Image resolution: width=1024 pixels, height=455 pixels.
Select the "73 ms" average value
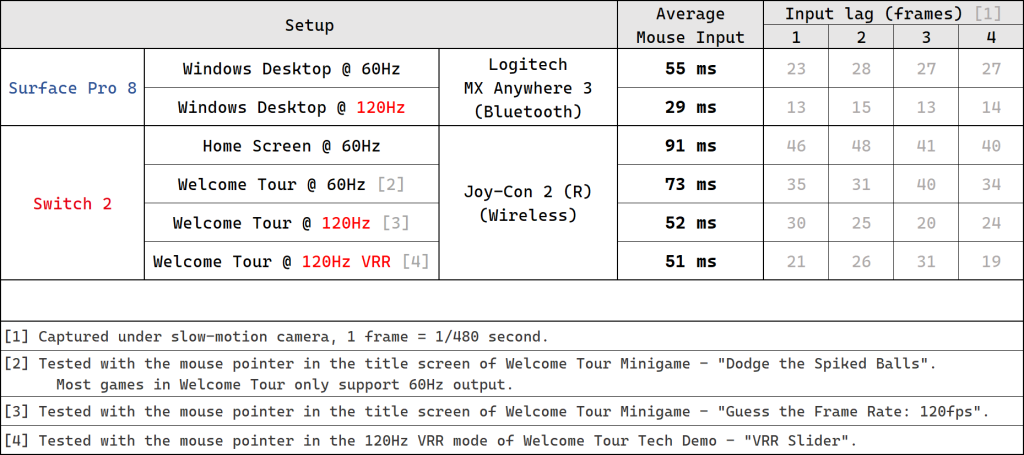[x=690, y=184]
